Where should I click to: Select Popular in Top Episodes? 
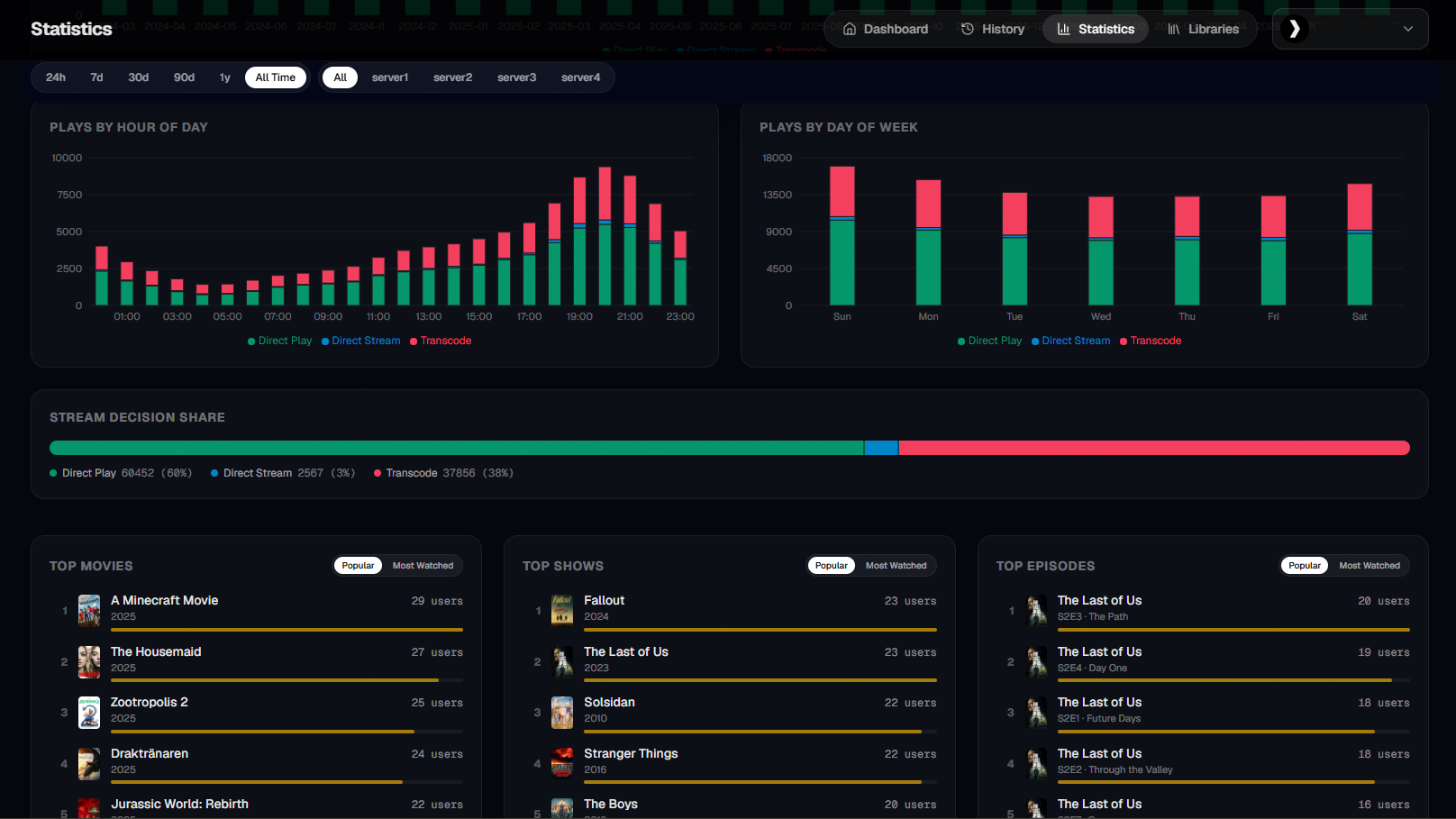click(x=1305, y=566)
